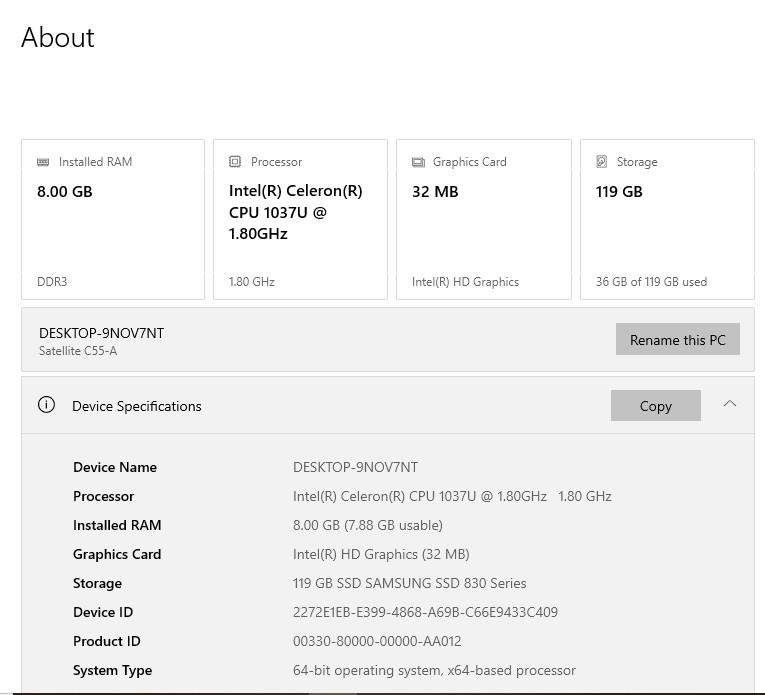Click the Rename this PC button

point(678,339)
